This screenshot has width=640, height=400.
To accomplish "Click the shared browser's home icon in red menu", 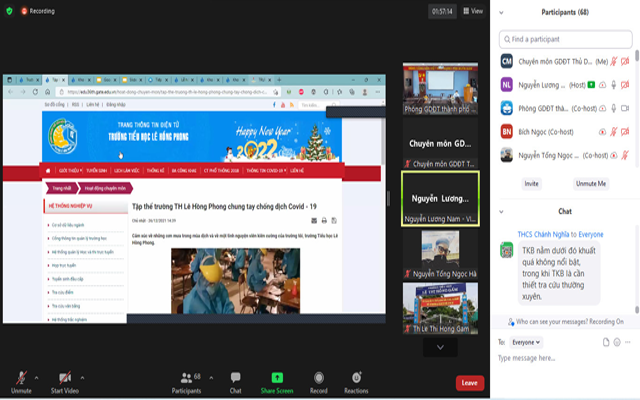I will [48, 171].
